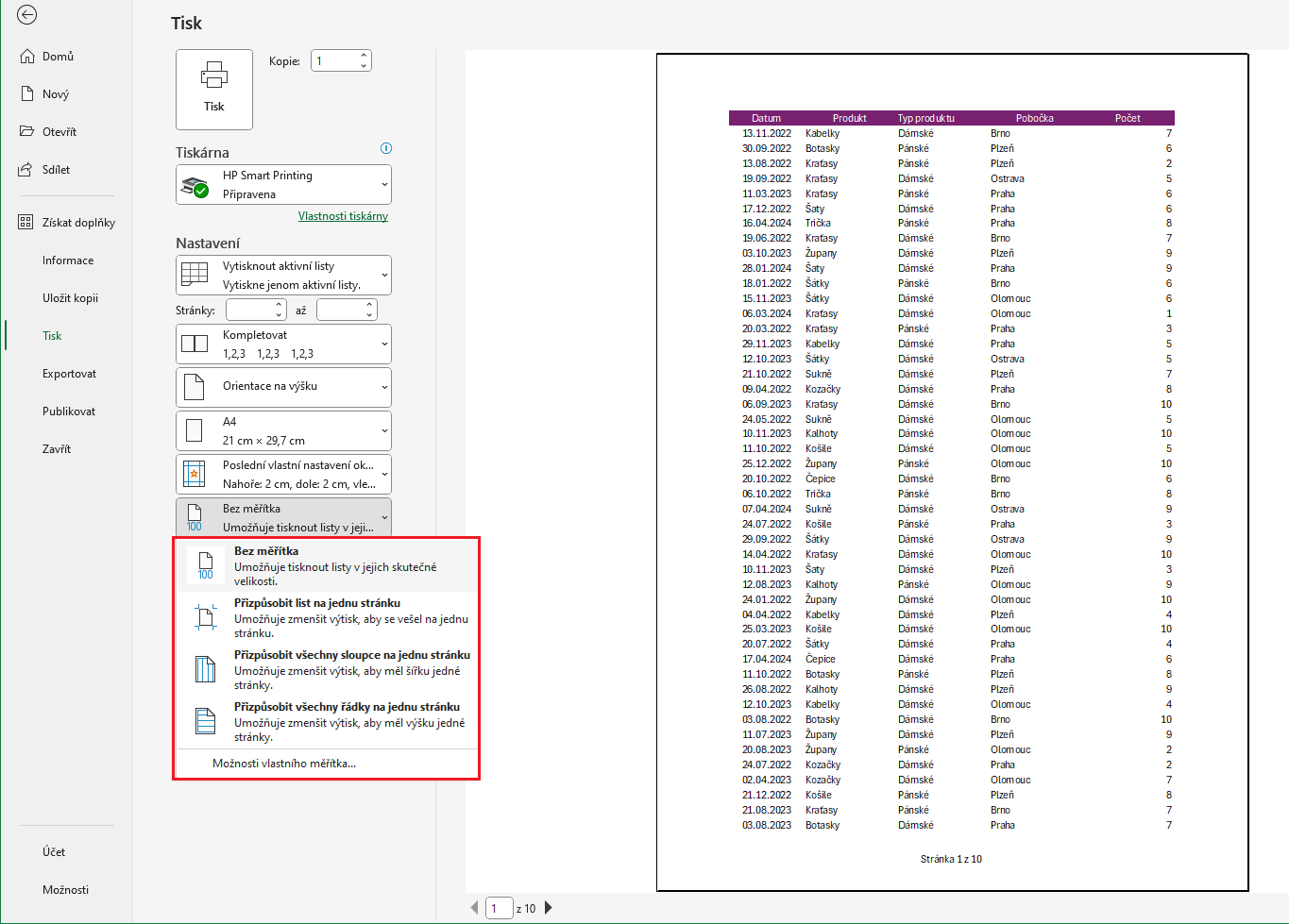Click the A4 paper size icon

pyautogui.click(x=195, y=430)
